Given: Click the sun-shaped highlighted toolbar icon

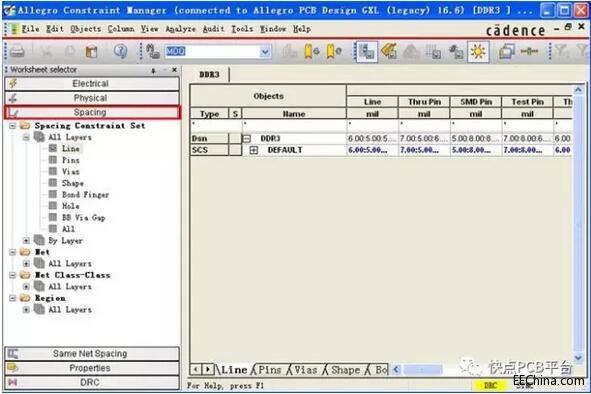Looking at the screenshot, I should (478, 51).
